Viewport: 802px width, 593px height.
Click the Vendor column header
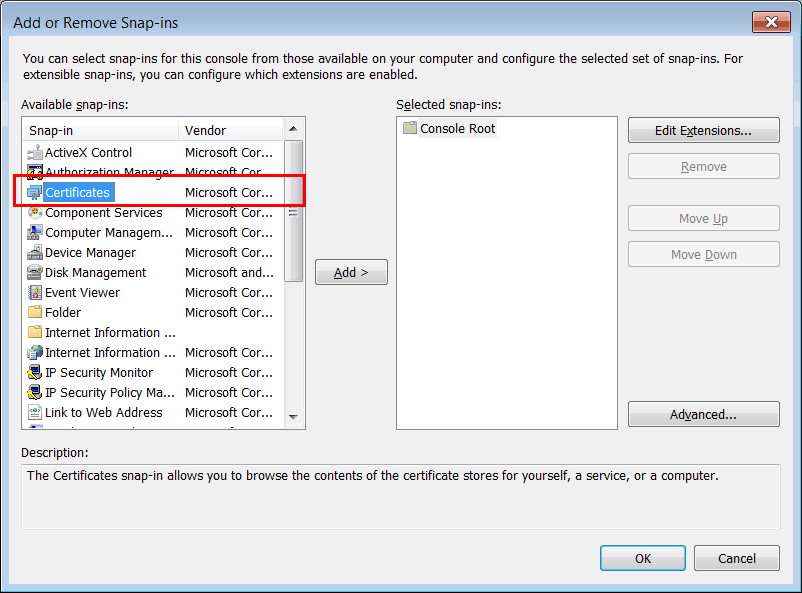click(x=231, y=130)
